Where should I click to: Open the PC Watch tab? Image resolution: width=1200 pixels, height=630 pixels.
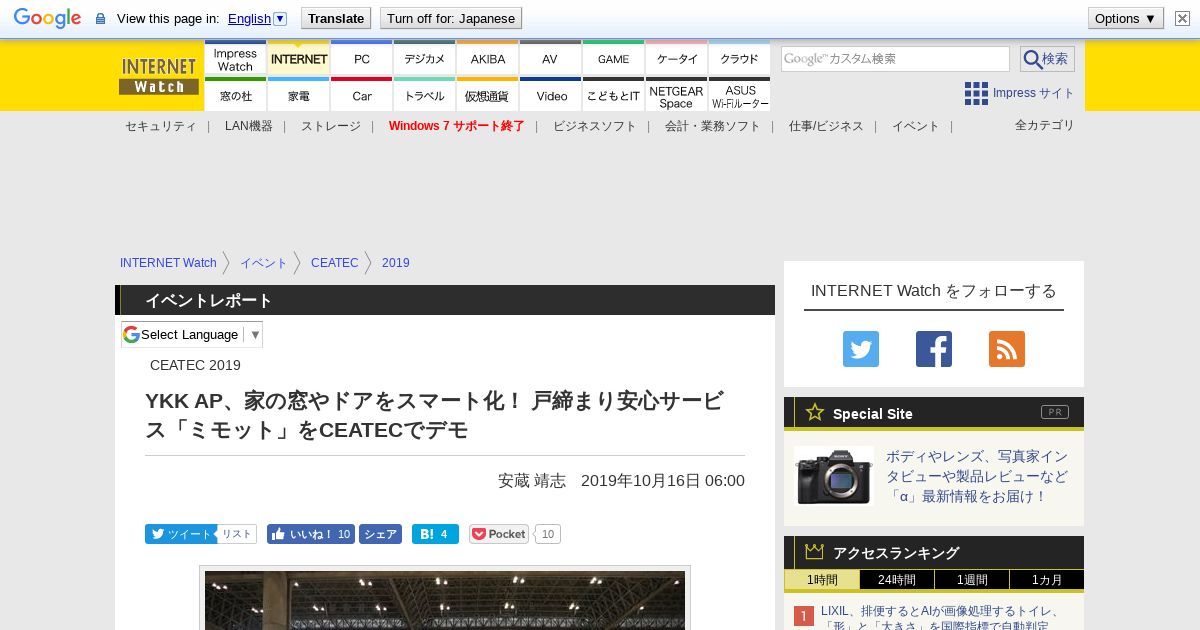(361, 58)
